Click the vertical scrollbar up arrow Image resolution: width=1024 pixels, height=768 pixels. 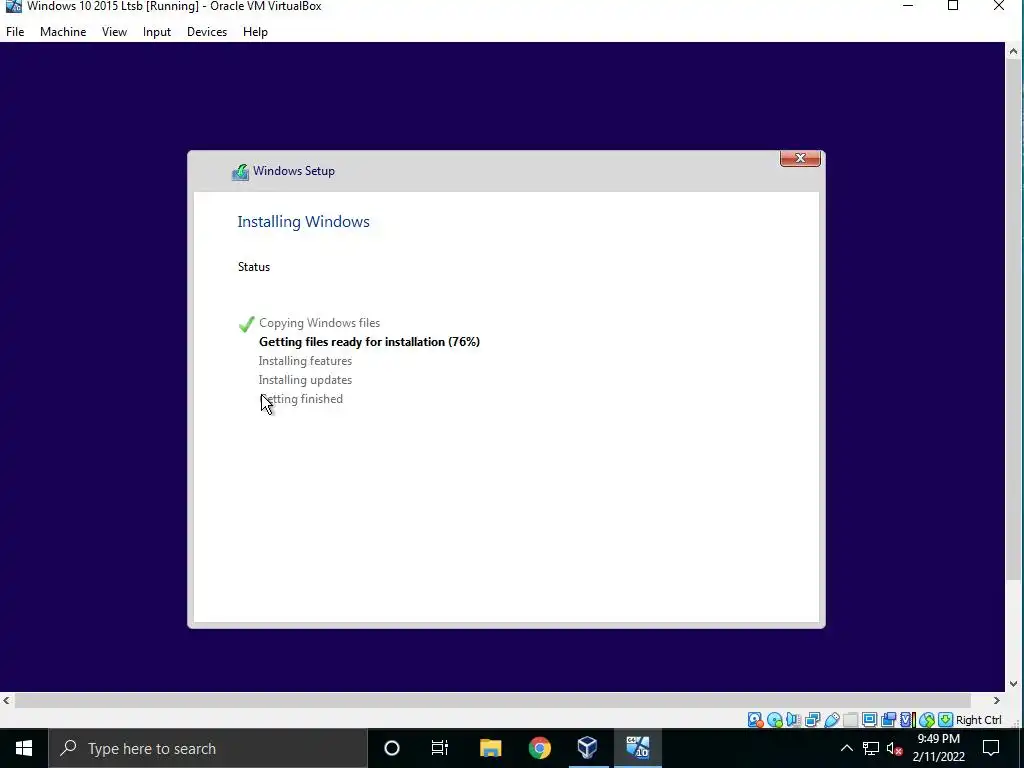point(1014,51)
